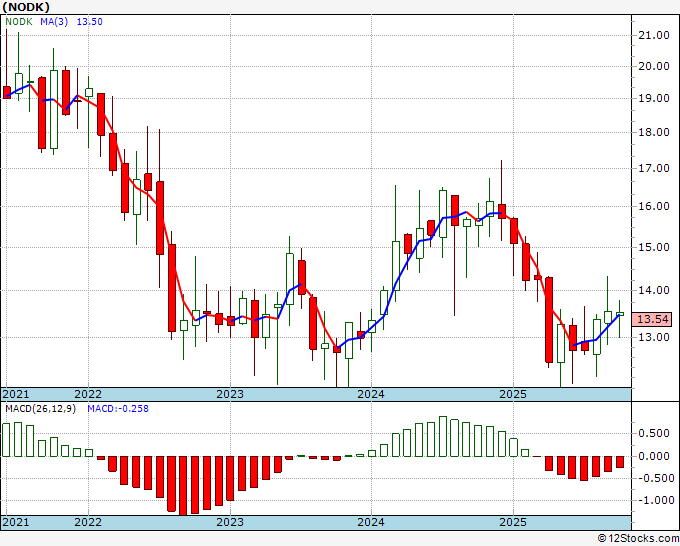
Task: Click 2024 on the MACD panel timeline
Action: [x=371, y=522]
